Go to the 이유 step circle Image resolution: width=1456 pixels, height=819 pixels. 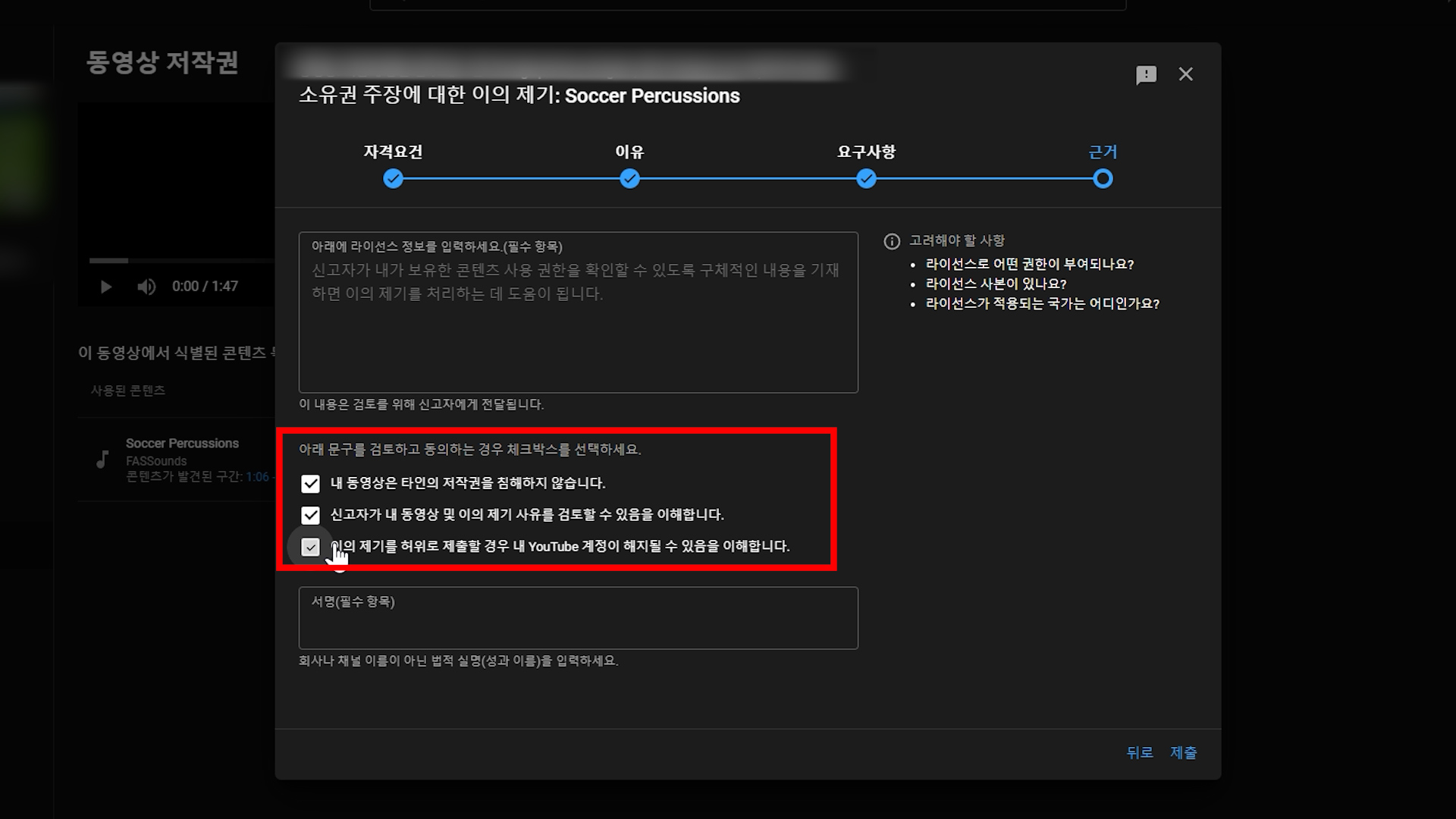(x=629, y=179)
